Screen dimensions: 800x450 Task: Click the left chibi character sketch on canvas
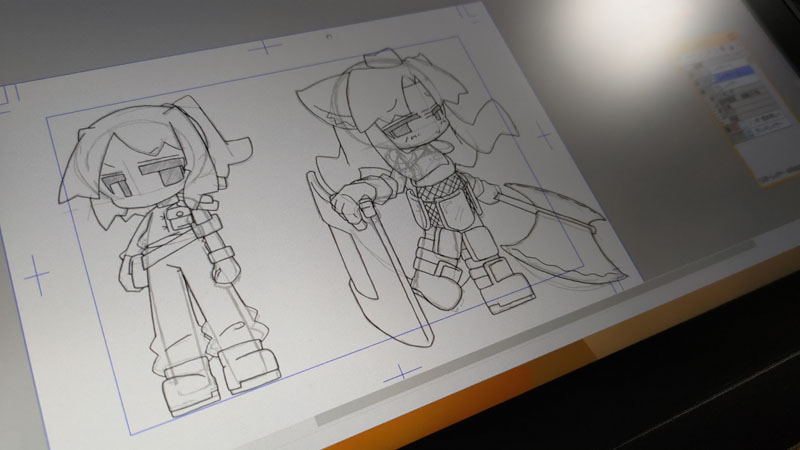pos(169,254)
